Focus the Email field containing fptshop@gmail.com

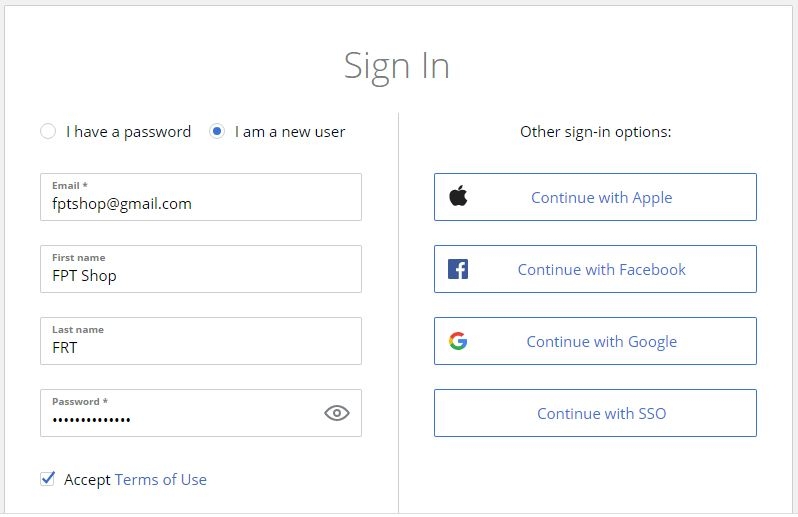tap(201, 197)
